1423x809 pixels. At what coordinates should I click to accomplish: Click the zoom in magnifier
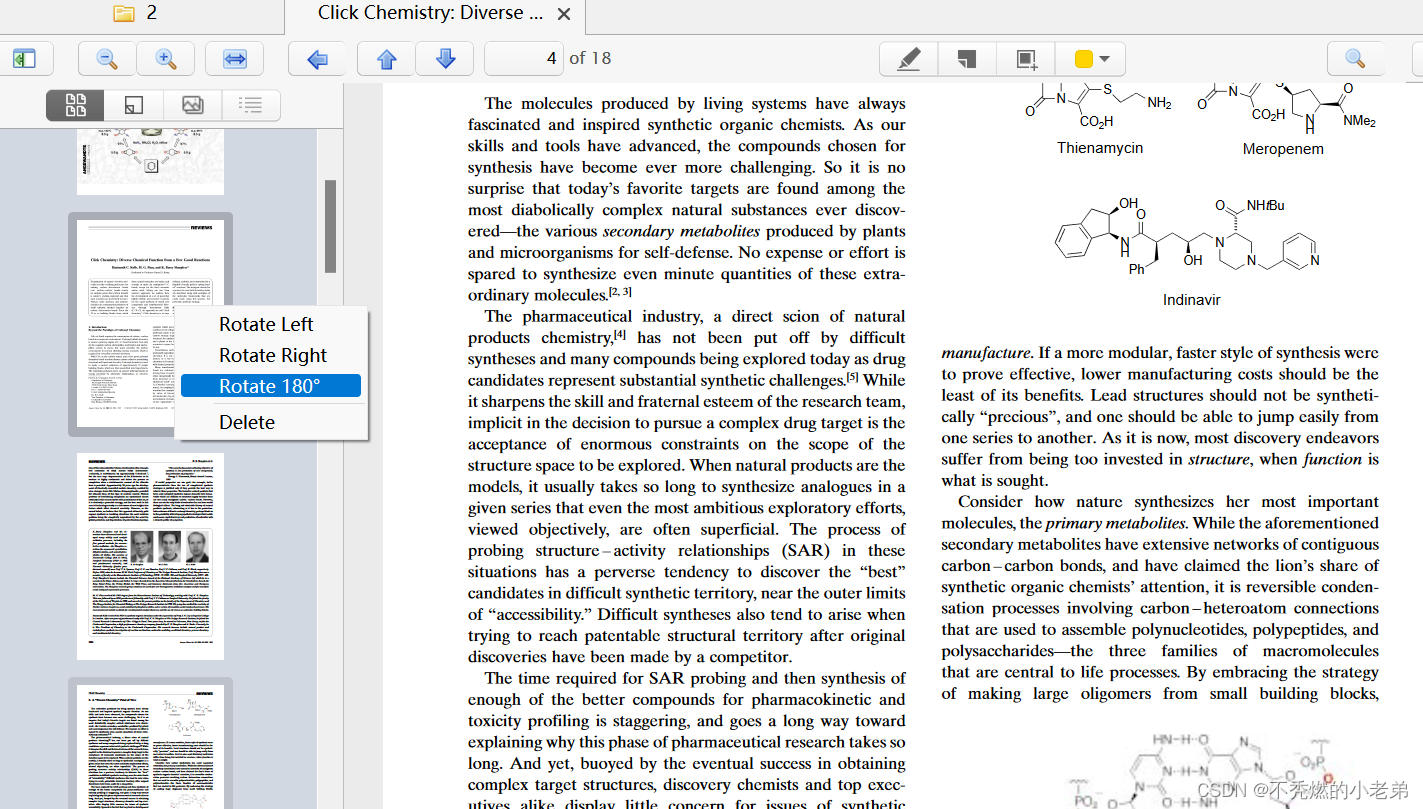[x=166, y=59]
